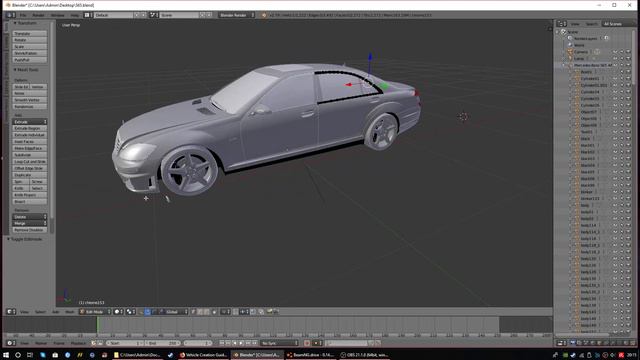The width and height of the screenshot is (640, 360).
Task: Switch to edge select mode
Action: (199, 312)
